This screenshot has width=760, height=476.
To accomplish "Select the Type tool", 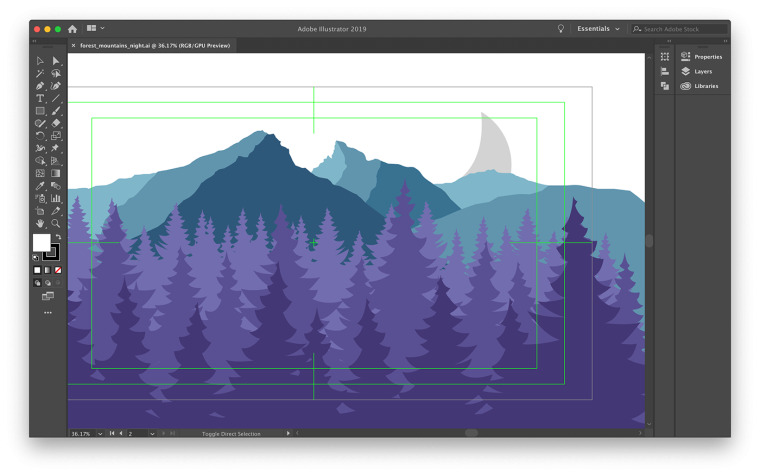I will [40, 98].
